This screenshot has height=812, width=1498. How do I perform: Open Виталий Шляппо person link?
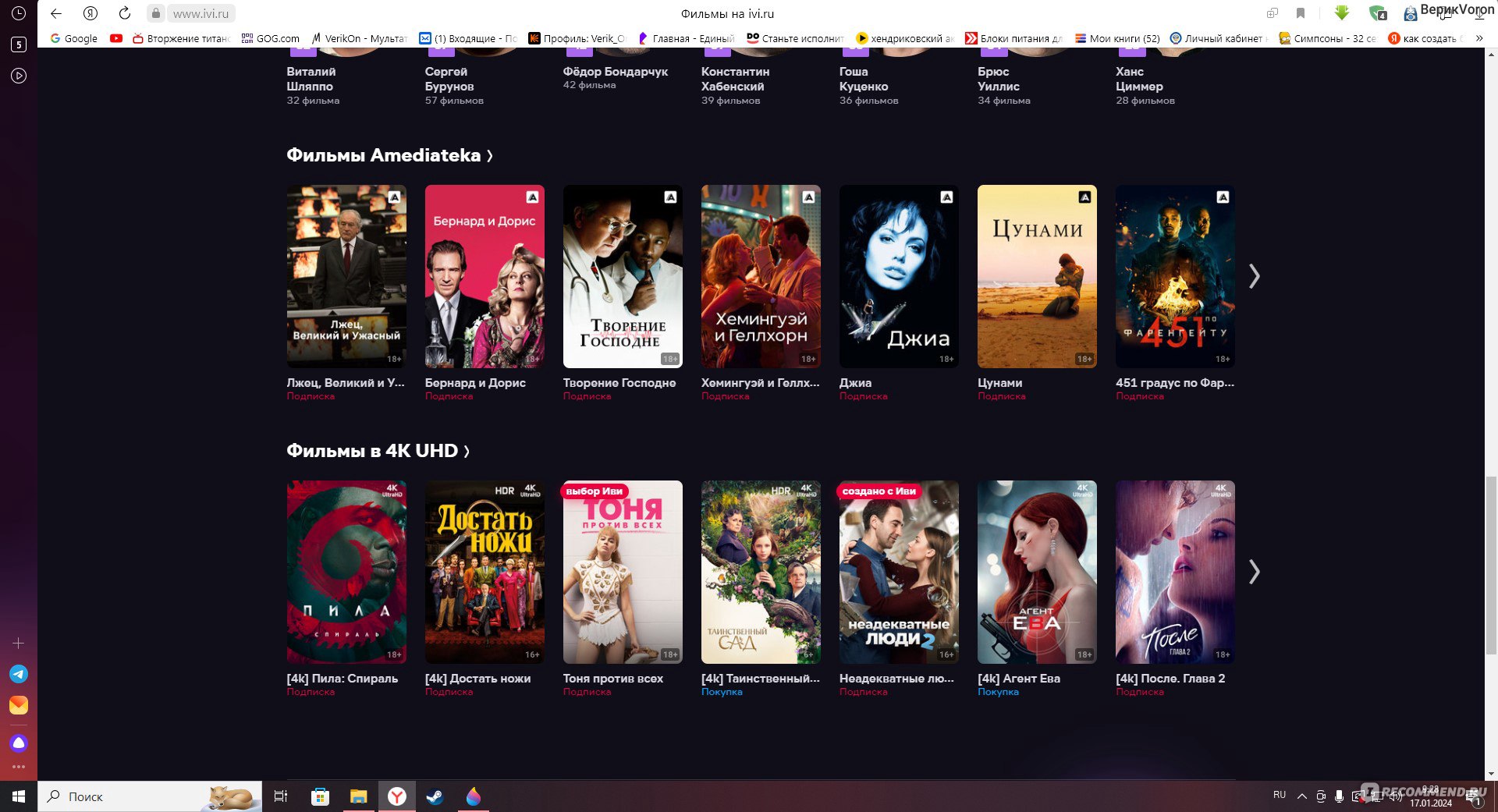click(313, 79)
